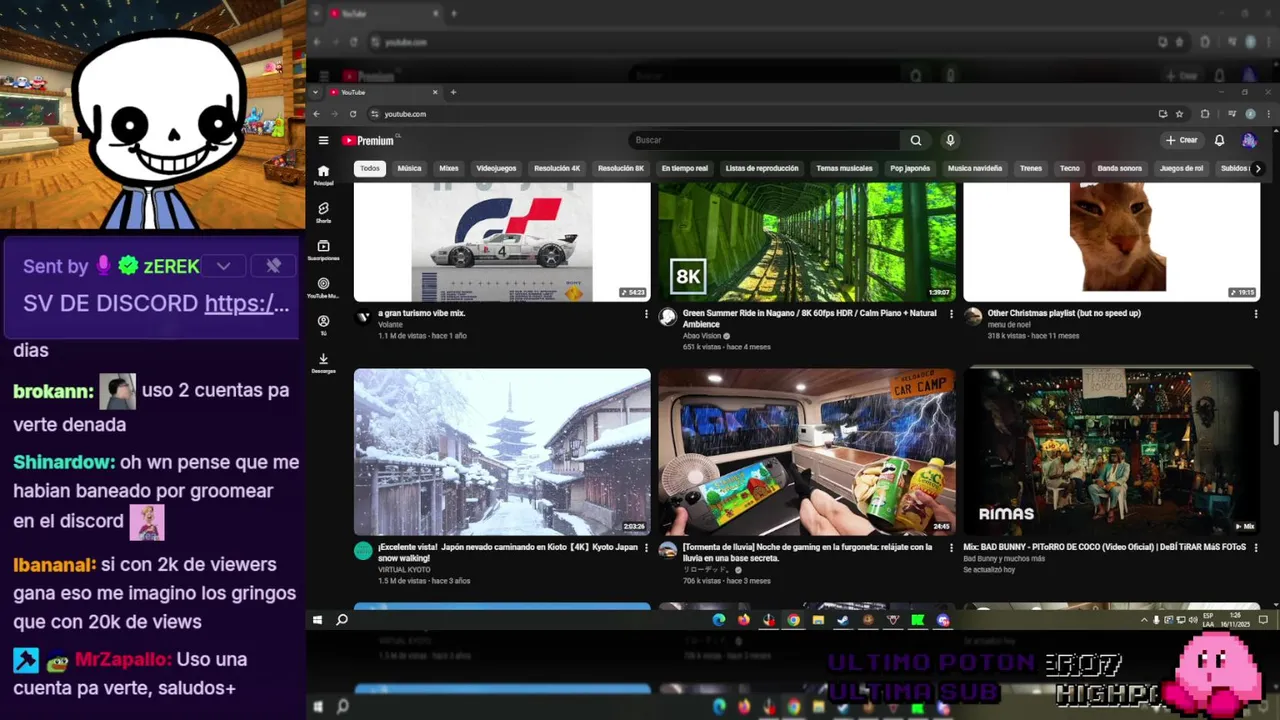The image size is (1280, 720).
Task: Open YouTube Music in the sidebar
Action: pyautogui.click(x=323, y=288)
